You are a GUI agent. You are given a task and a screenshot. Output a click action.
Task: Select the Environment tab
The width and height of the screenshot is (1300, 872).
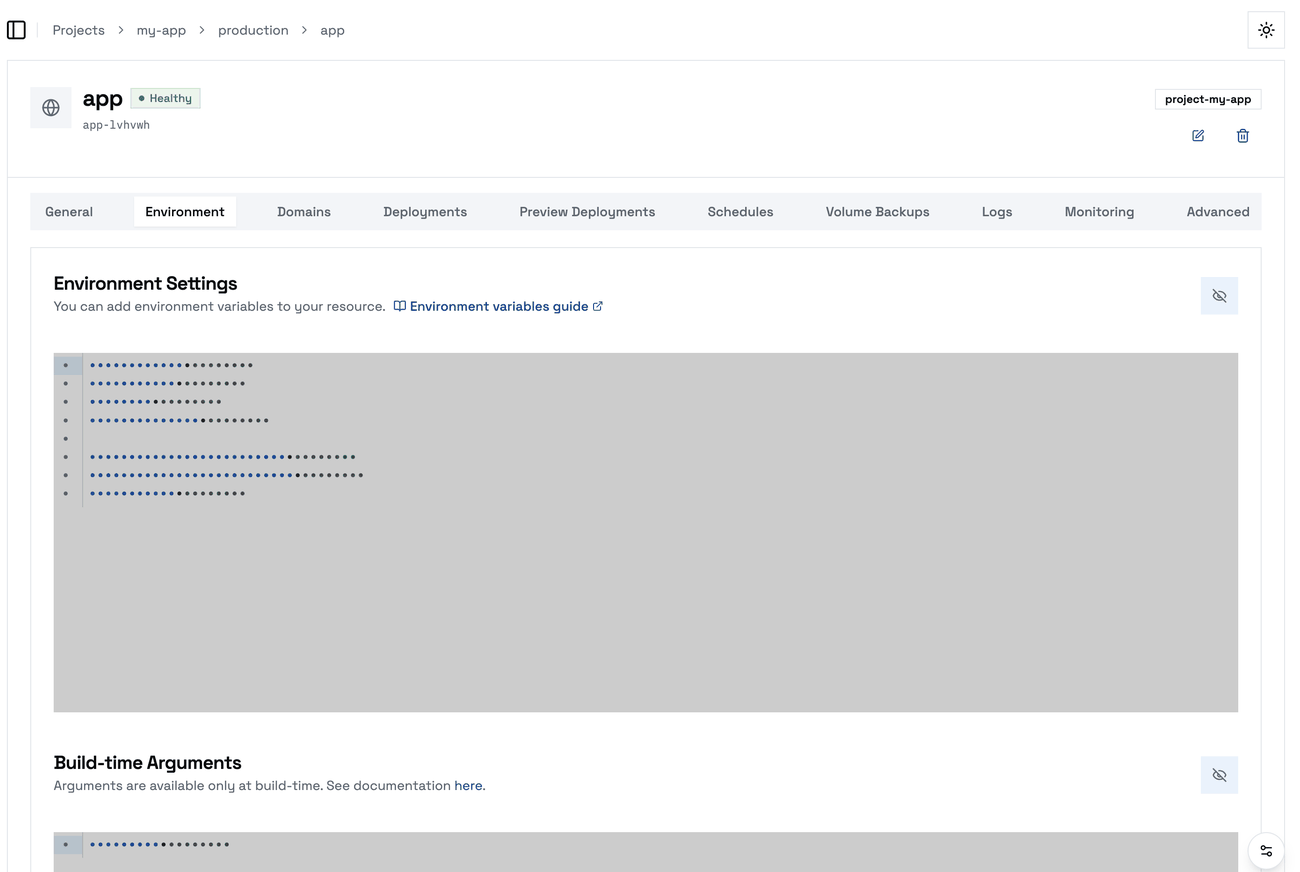click(x=185, y=212)
